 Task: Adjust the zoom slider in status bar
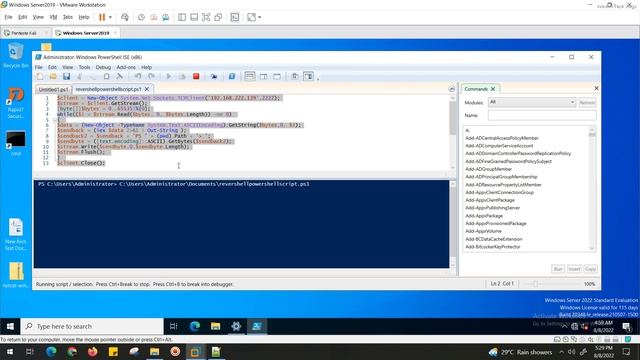536,284
